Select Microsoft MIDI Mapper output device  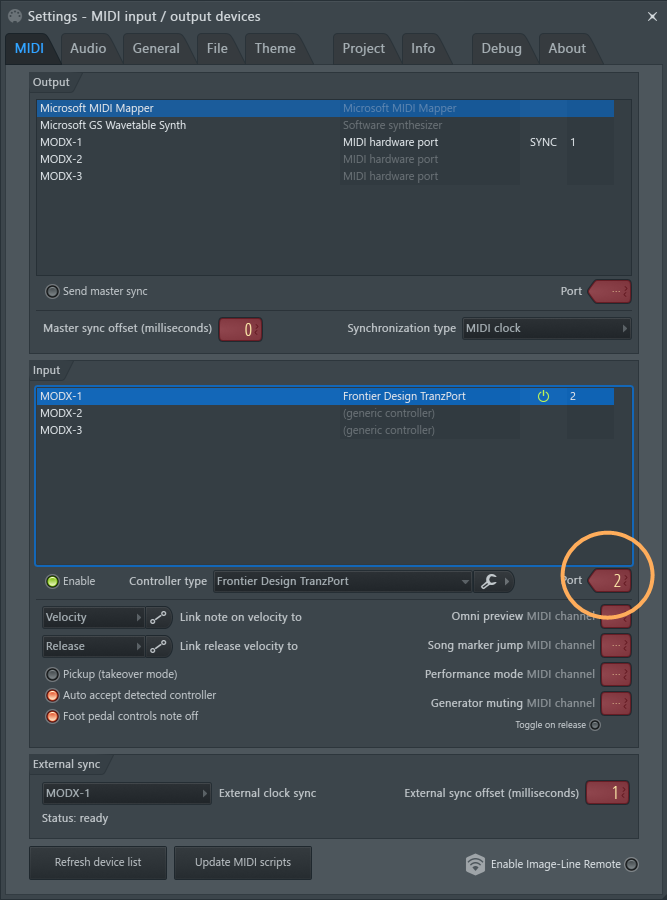click(325, 108)
